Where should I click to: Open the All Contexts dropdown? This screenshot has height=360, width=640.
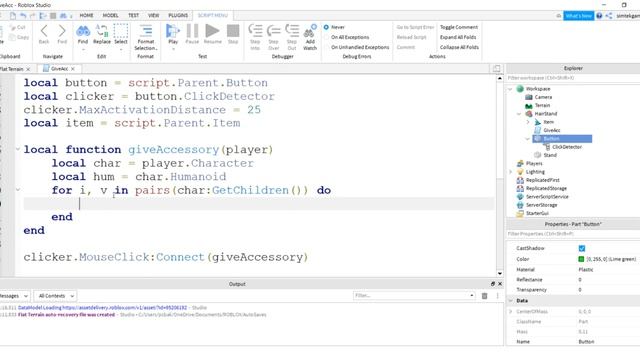[x=55, y=296]
